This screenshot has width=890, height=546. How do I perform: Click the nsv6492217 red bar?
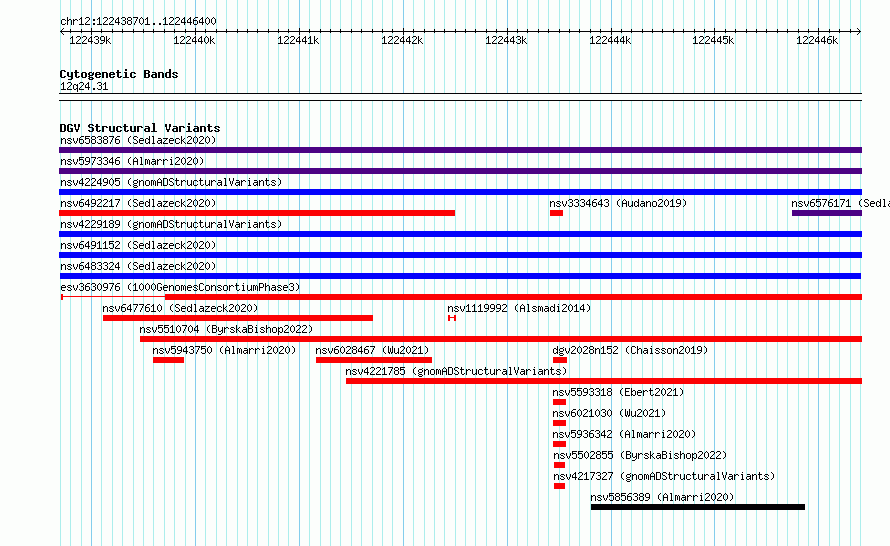point(257,213)
